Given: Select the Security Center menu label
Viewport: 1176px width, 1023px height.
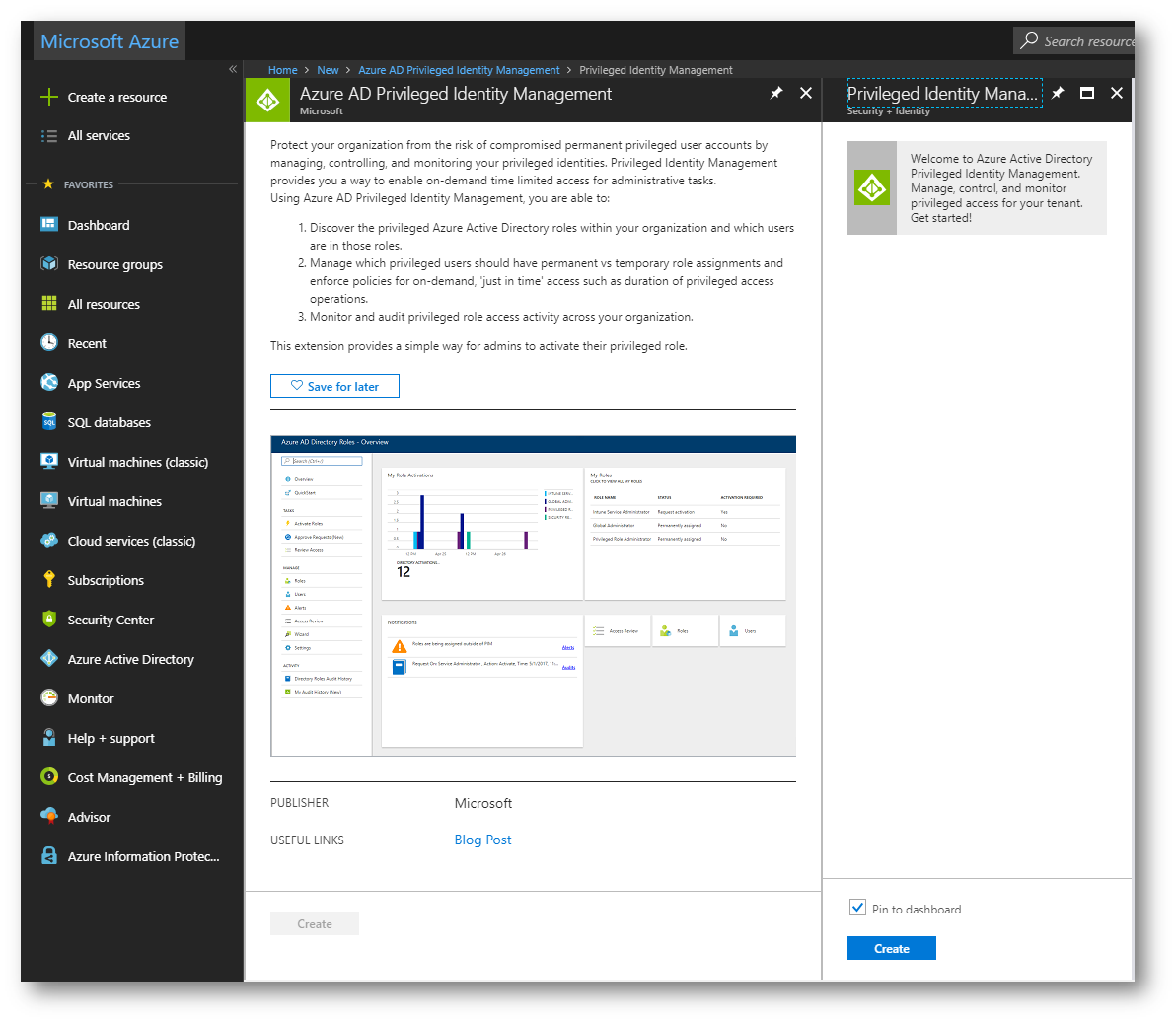Looking at the screenshot, I should click(110, 621).
